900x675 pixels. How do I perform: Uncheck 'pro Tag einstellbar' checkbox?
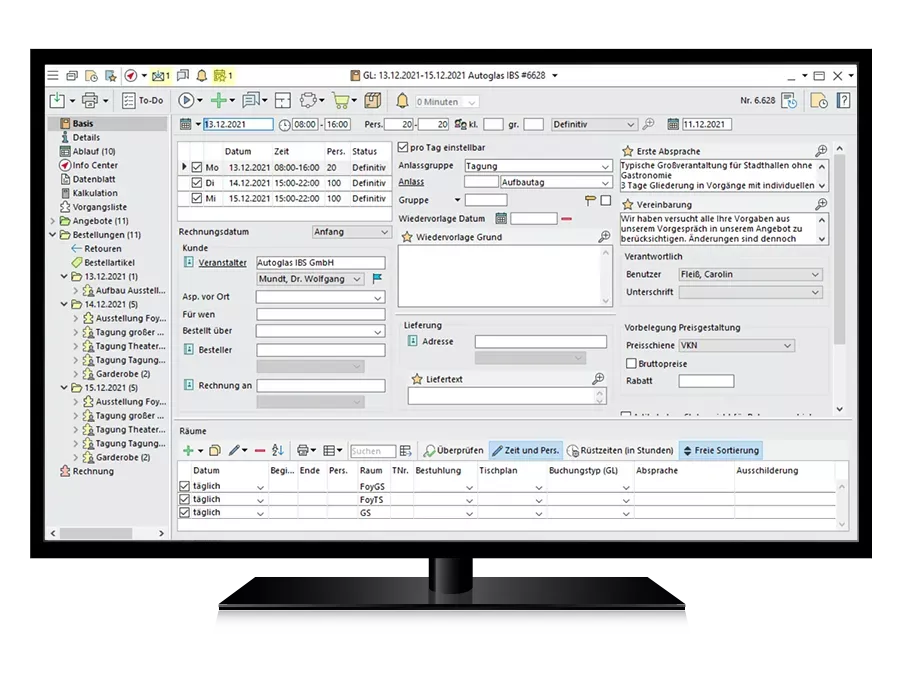[x=403, y=148]
